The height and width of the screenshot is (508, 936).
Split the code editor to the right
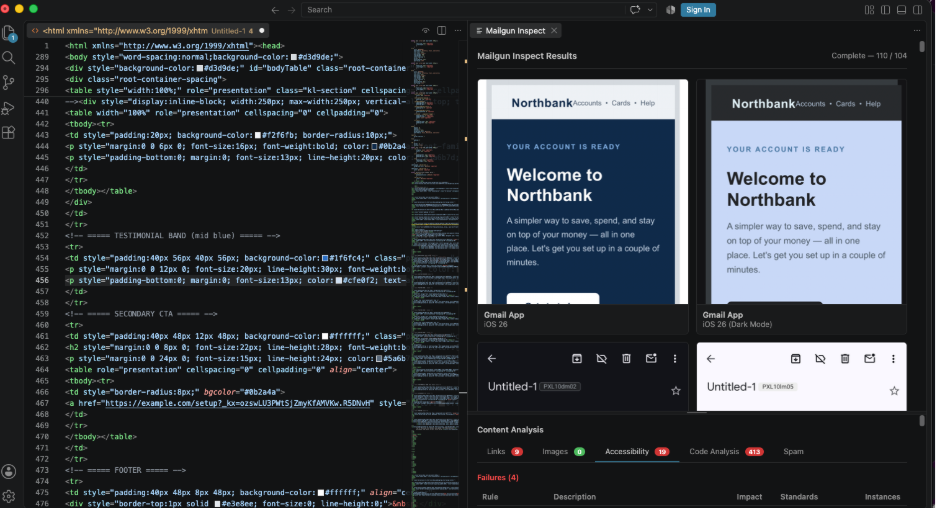pyautogui.click(x=442, y=31)
